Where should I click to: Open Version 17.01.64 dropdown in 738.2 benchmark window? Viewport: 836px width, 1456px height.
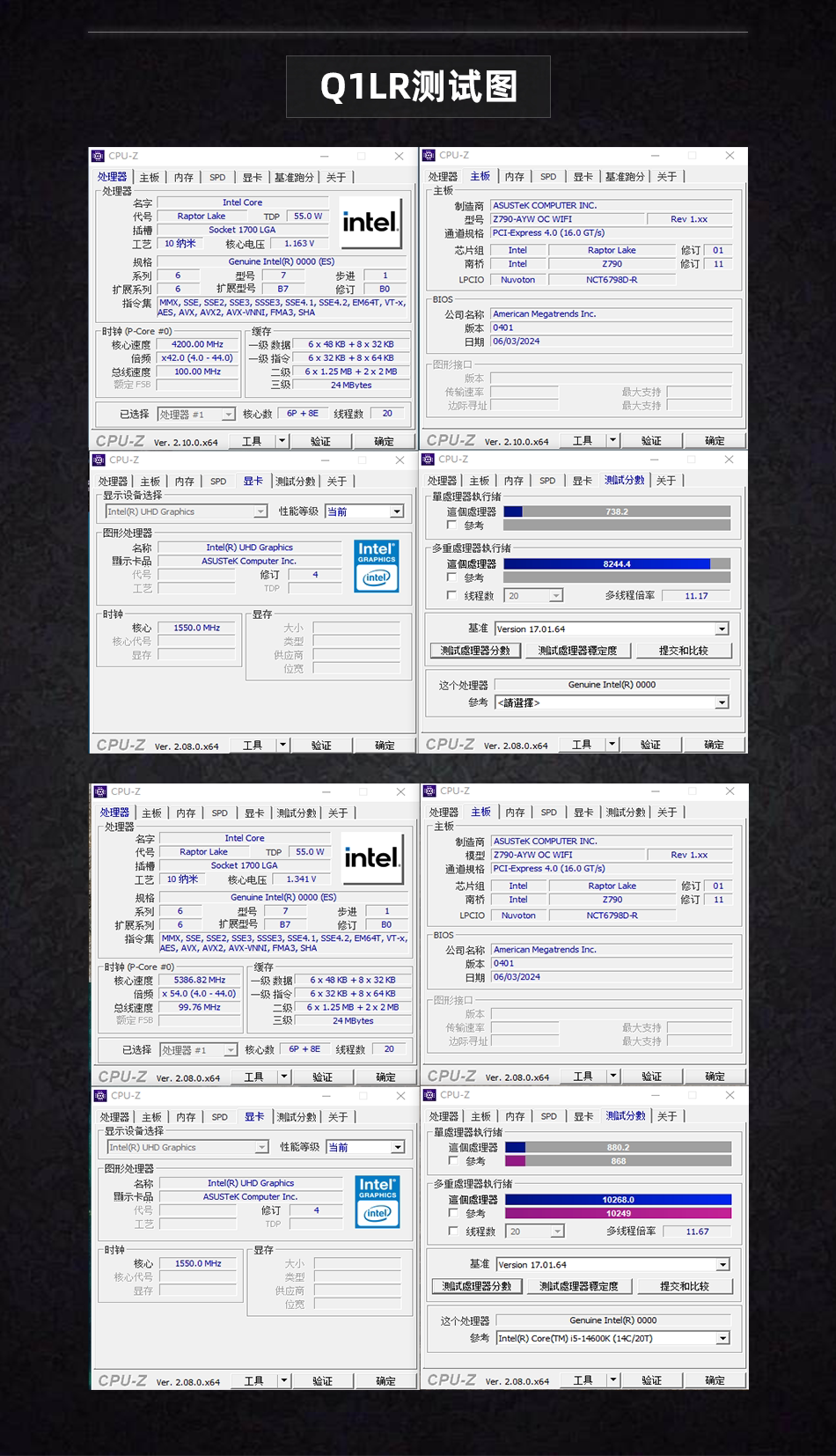[x=612, y=629]
